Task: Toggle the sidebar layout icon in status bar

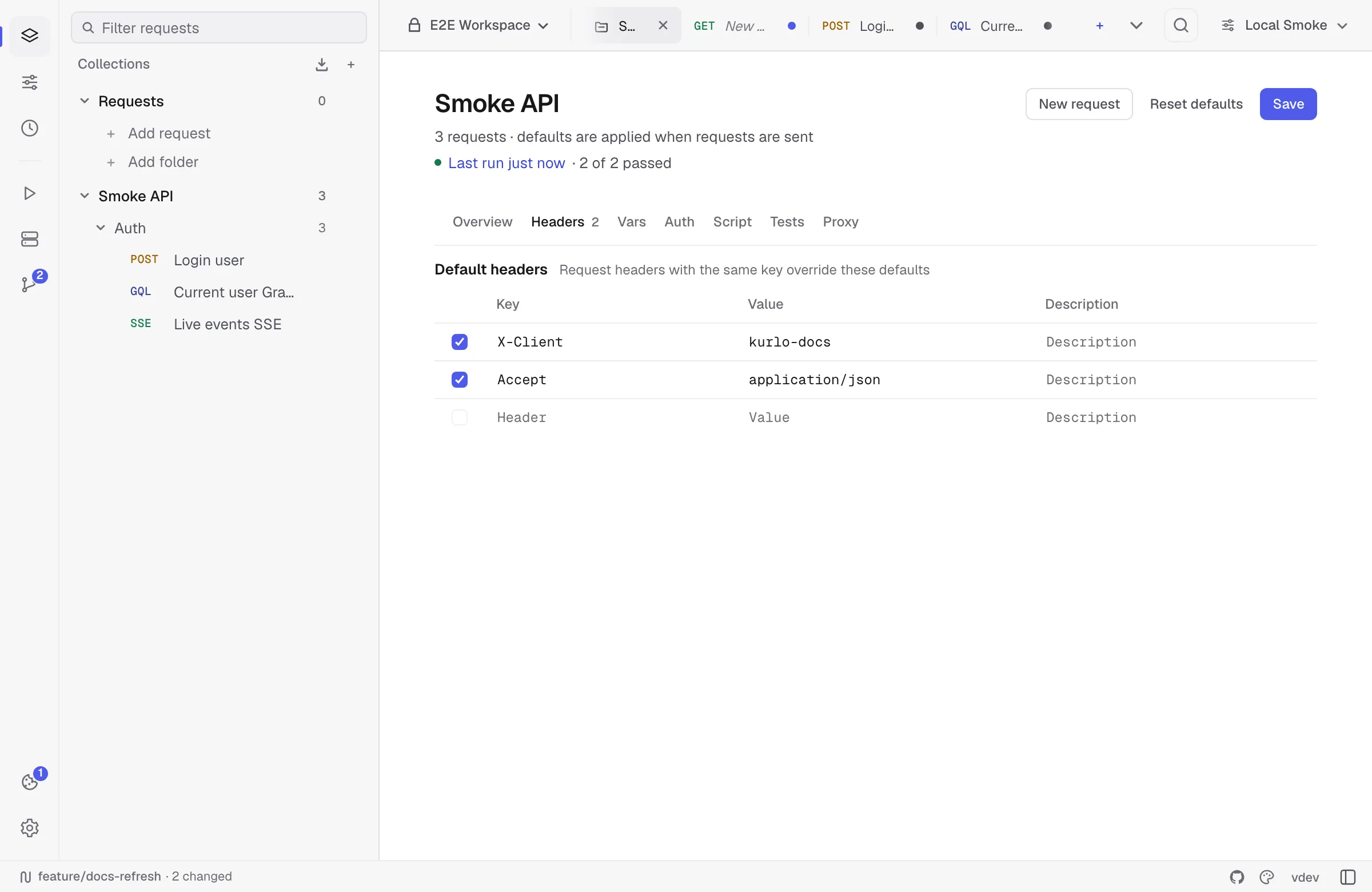Action: click(x=1348, y=877)
